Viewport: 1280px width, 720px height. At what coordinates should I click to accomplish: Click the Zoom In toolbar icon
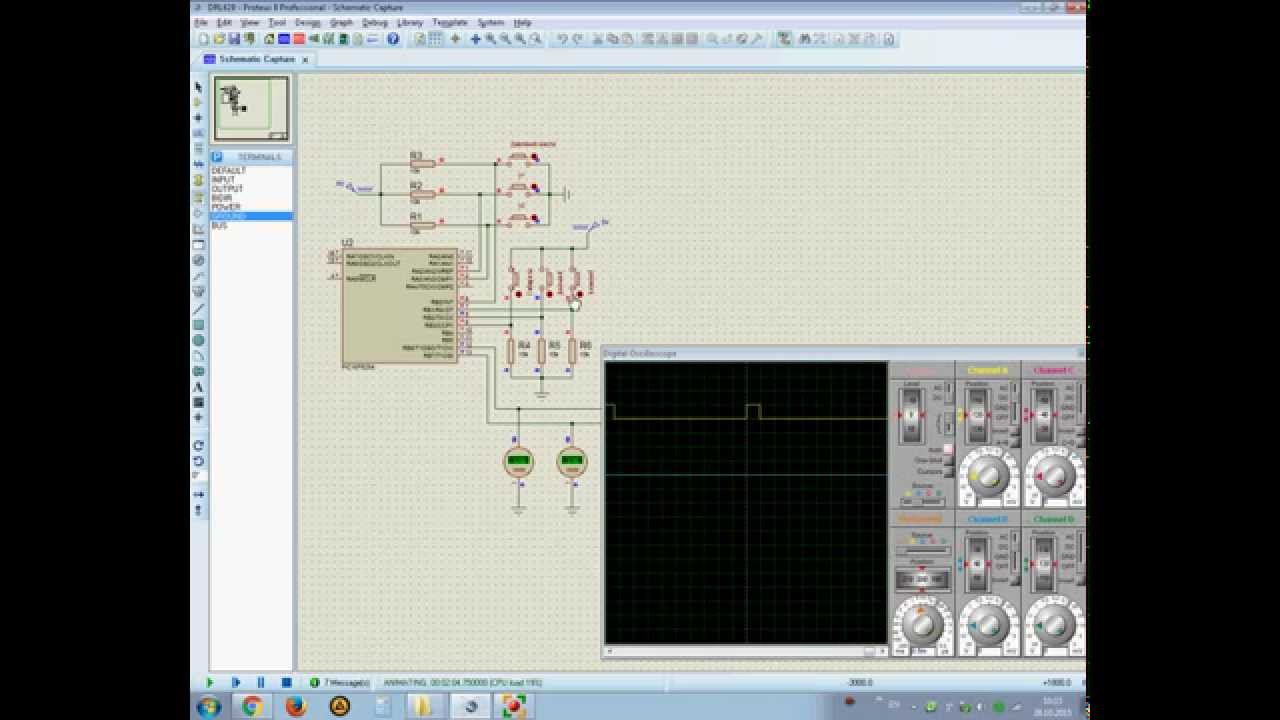(491, 39)
